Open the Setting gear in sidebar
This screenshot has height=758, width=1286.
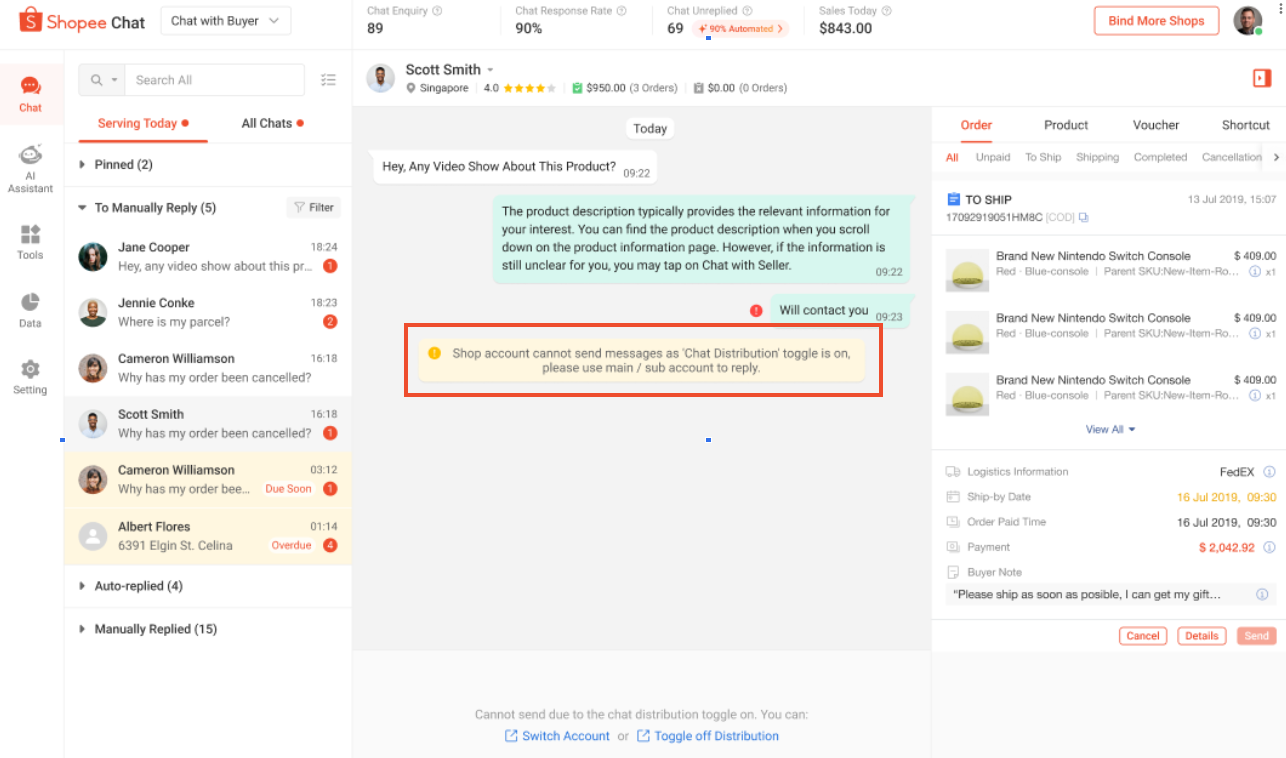pyautogui.click(x=30, y=377)
